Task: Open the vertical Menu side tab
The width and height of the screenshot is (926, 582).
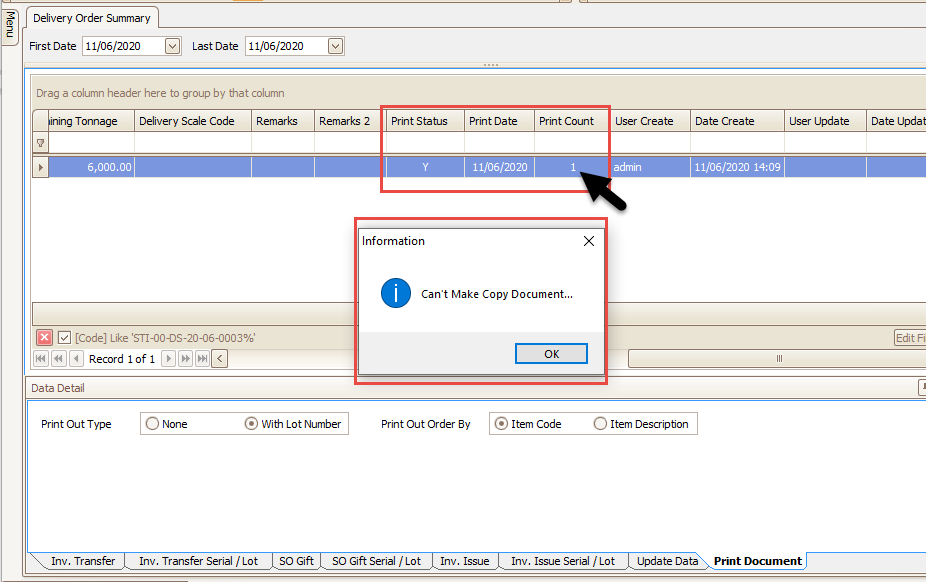Action: [9, 25]
